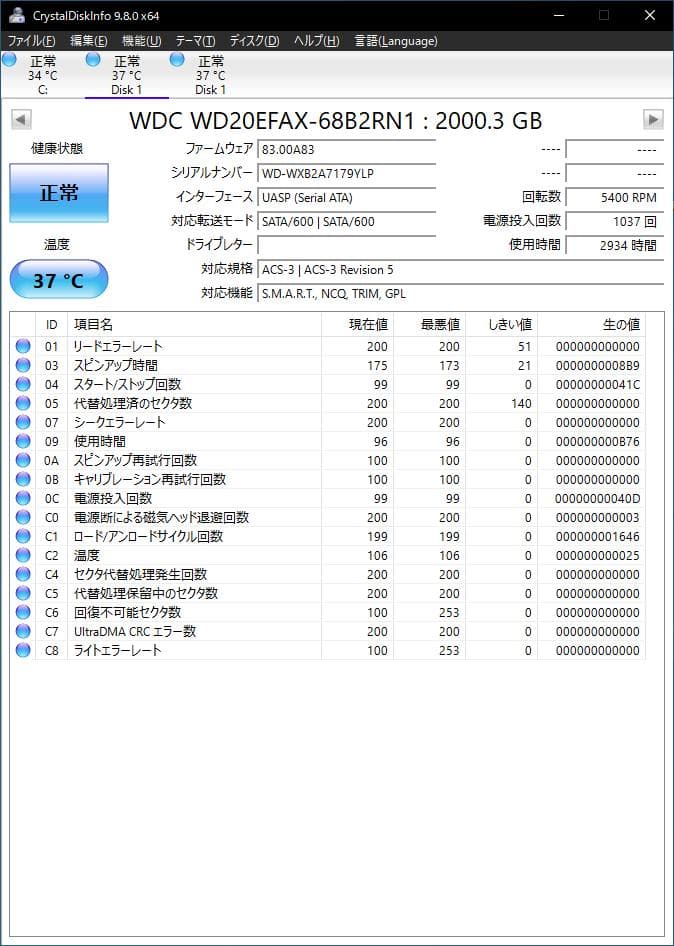Click the CrystalDiskInfo app icon in title bar
This screenshot has width=674, height=946.
(x=17, y=15)
